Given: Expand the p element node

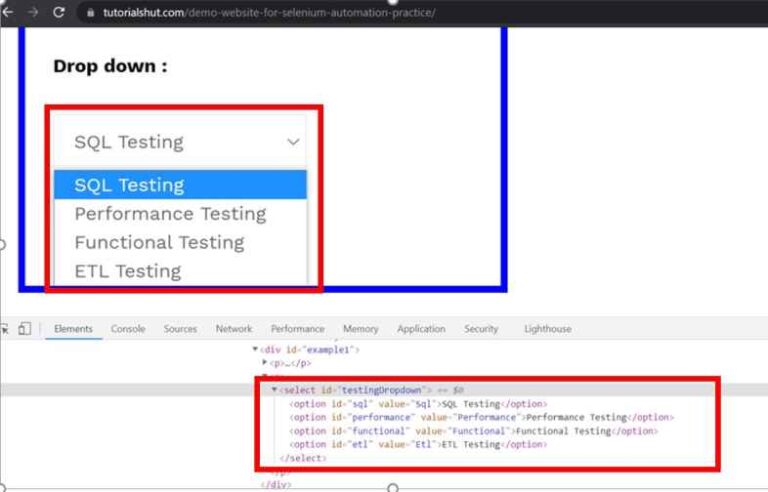Looking at the screenshot, I should 265,363.
